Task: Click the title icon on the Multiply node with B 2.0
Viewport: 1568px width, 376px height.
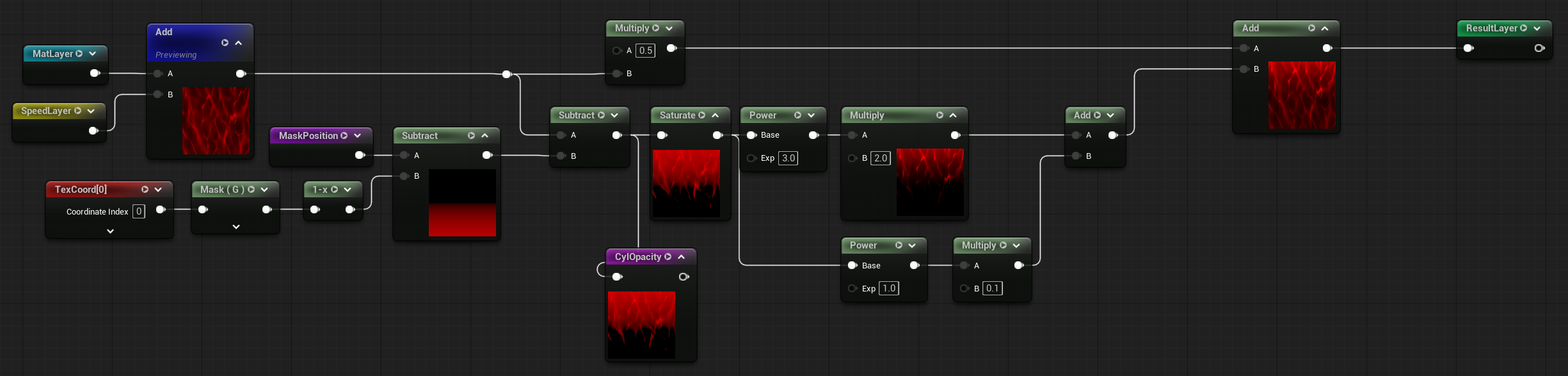Action: coord(940,115)
